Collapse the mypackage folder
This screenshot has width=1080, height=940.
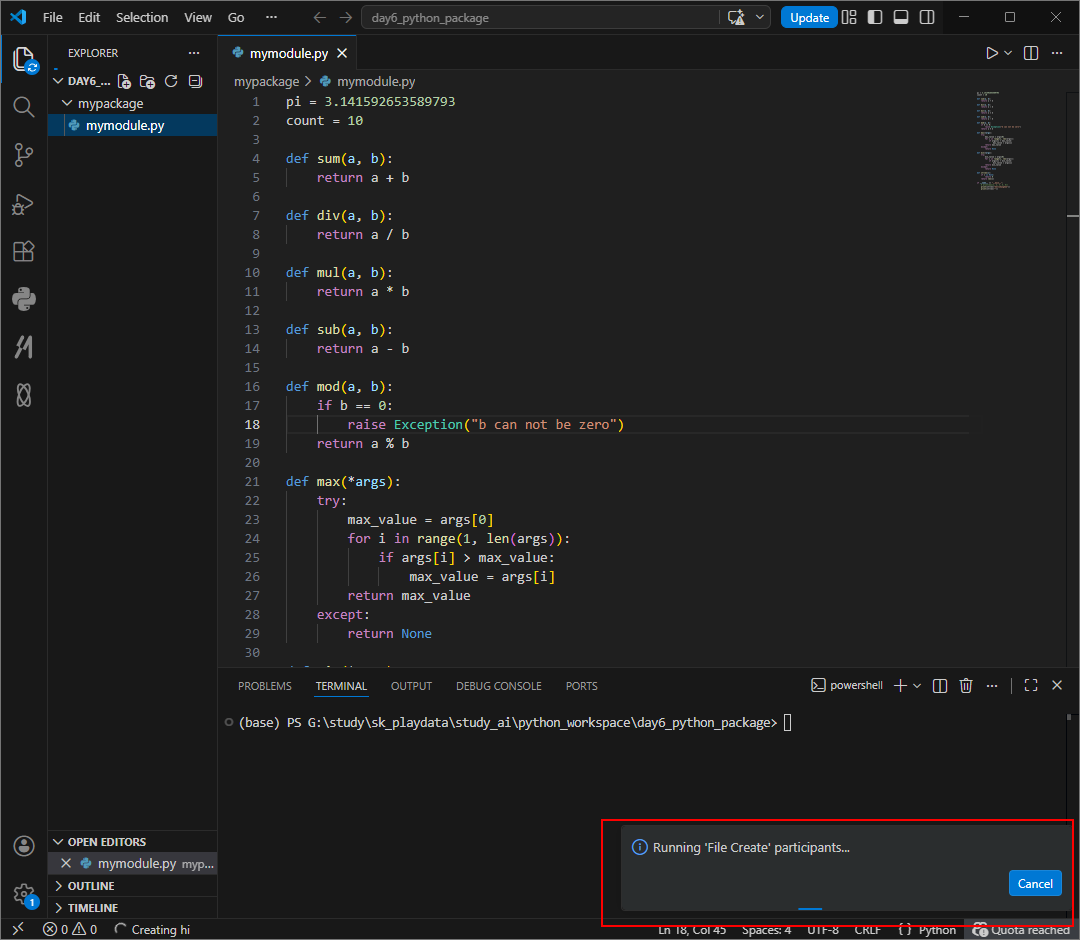click(67, 103)
